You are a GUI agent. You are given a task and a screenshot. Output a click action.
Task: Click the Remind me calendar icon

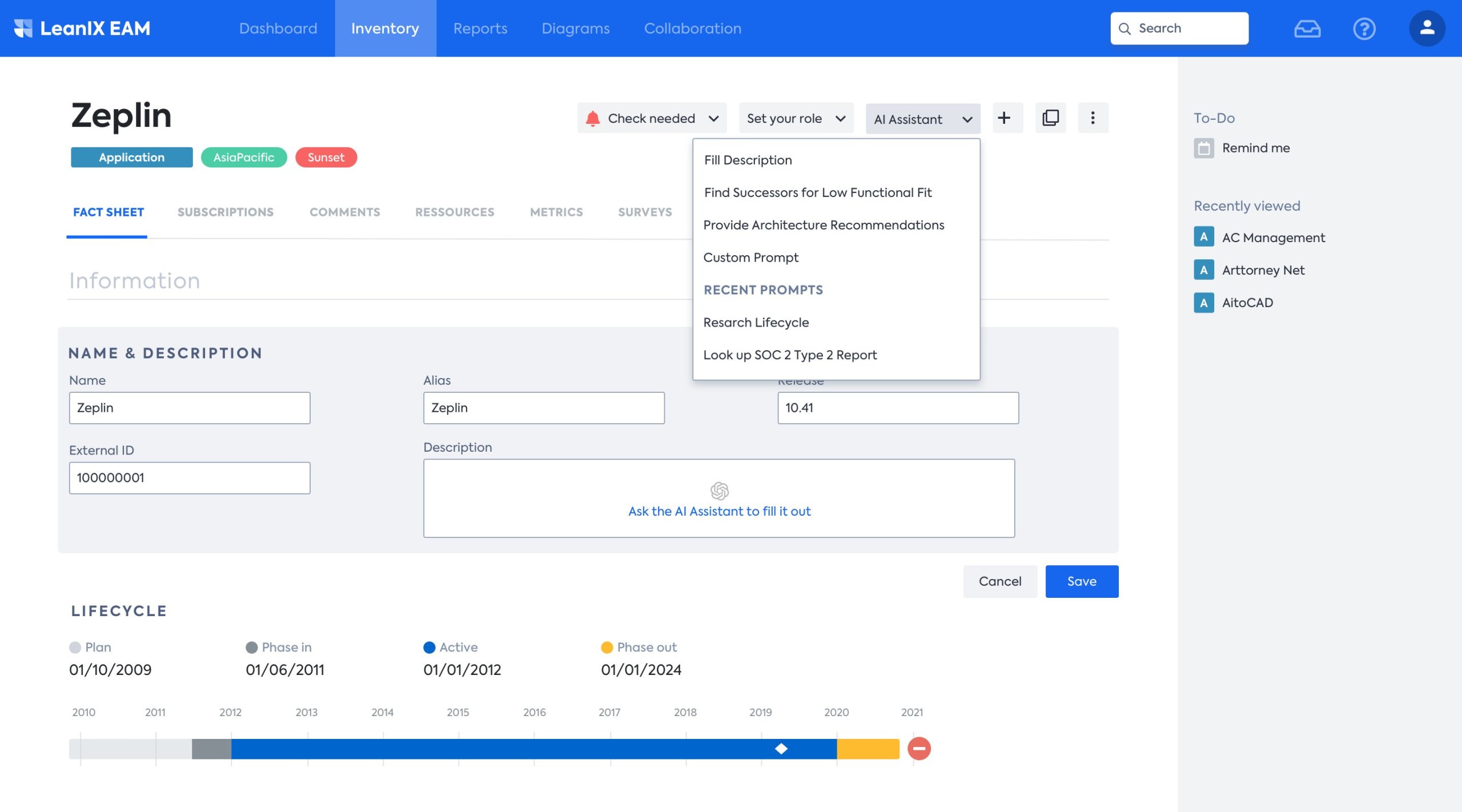pyautogui.click(x=1203, y=148)
